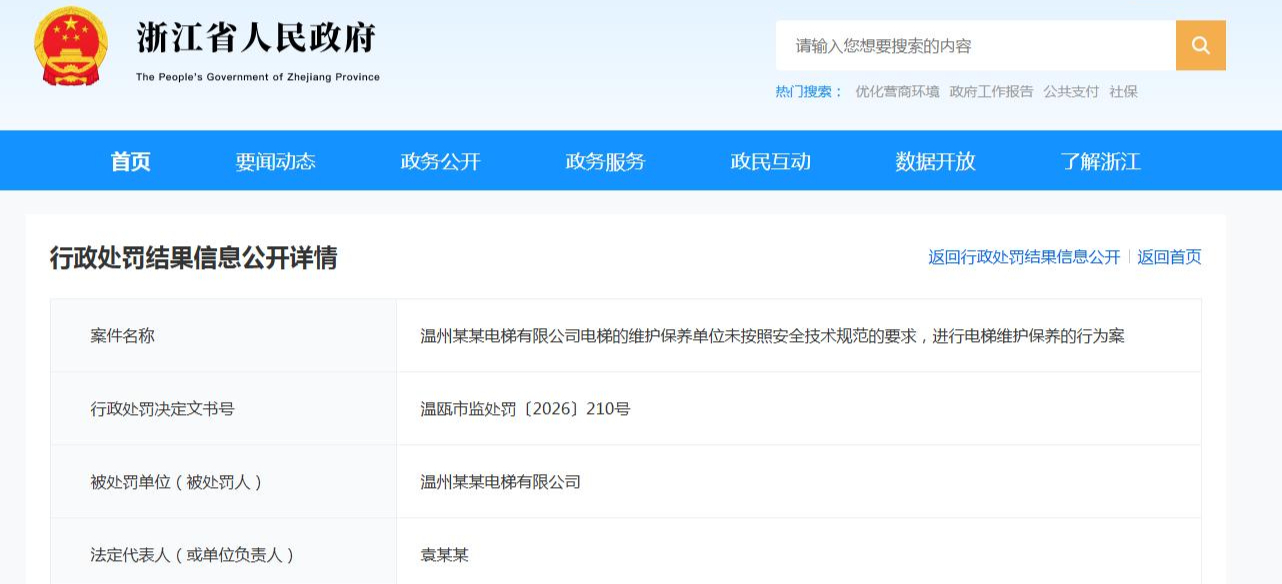
Task: Open the 数据开放 navigation item
Action: (x=936, y=161)
